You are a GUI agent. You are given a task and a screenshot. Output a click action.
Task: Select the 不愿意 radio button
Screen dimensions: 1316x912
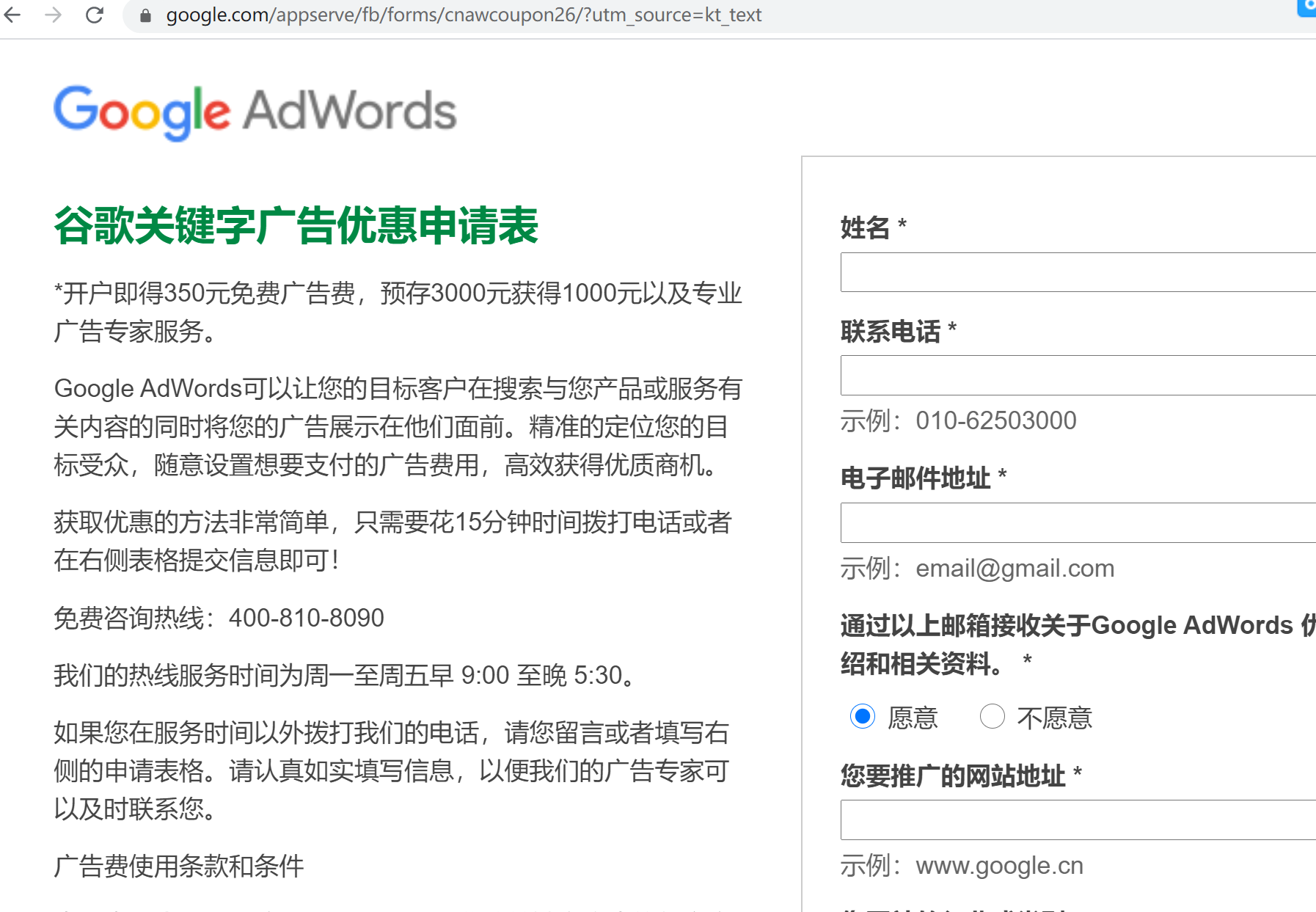coord(993,716)
